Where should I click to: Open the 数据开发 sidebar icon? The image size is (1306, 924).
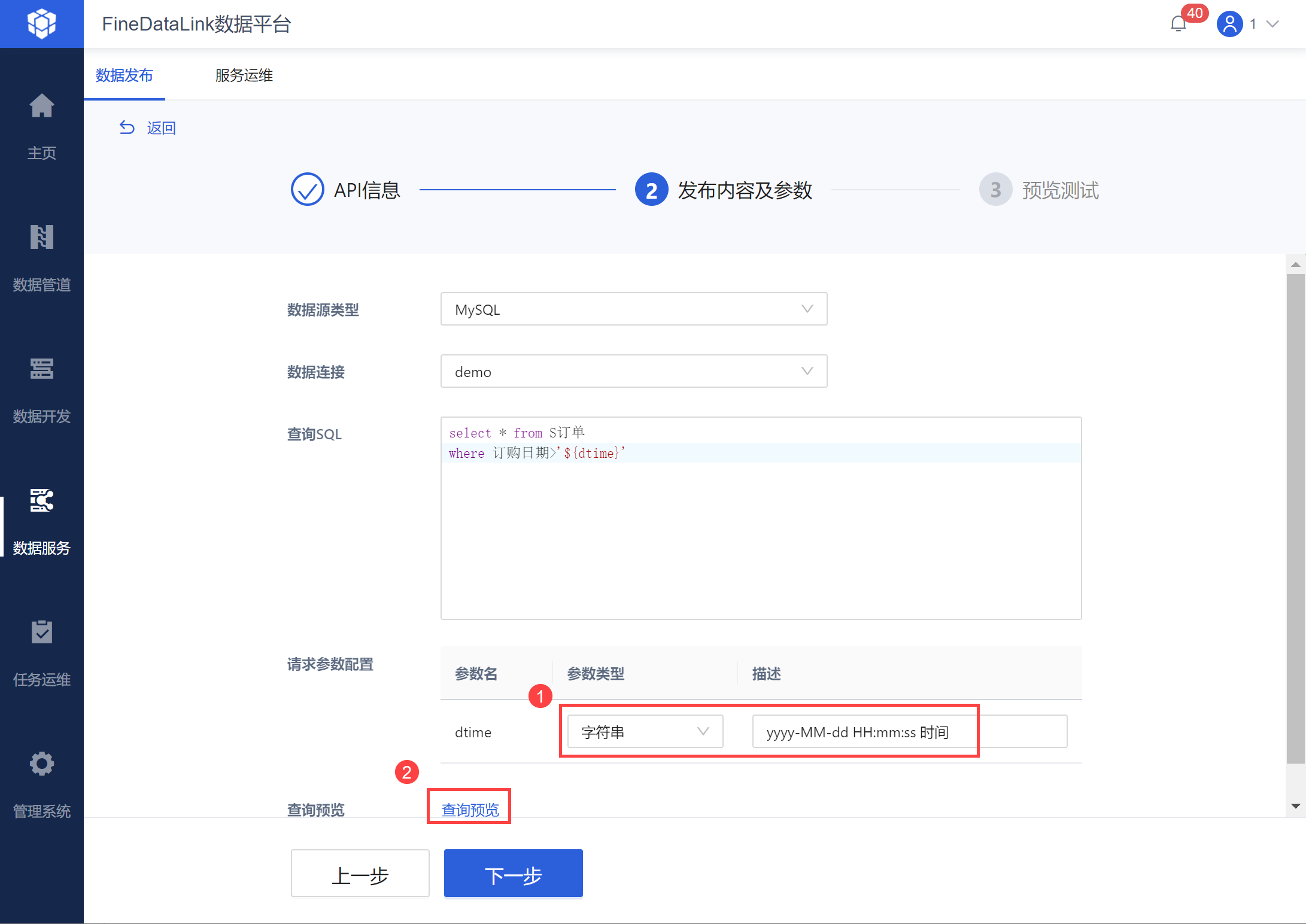tap(41, 369)
